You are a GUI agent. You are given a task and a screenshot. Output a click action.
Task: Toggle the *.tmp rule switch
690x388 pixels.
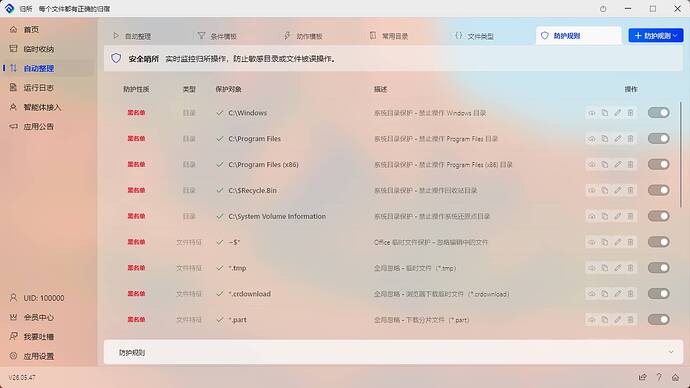(x=659, y=268)
